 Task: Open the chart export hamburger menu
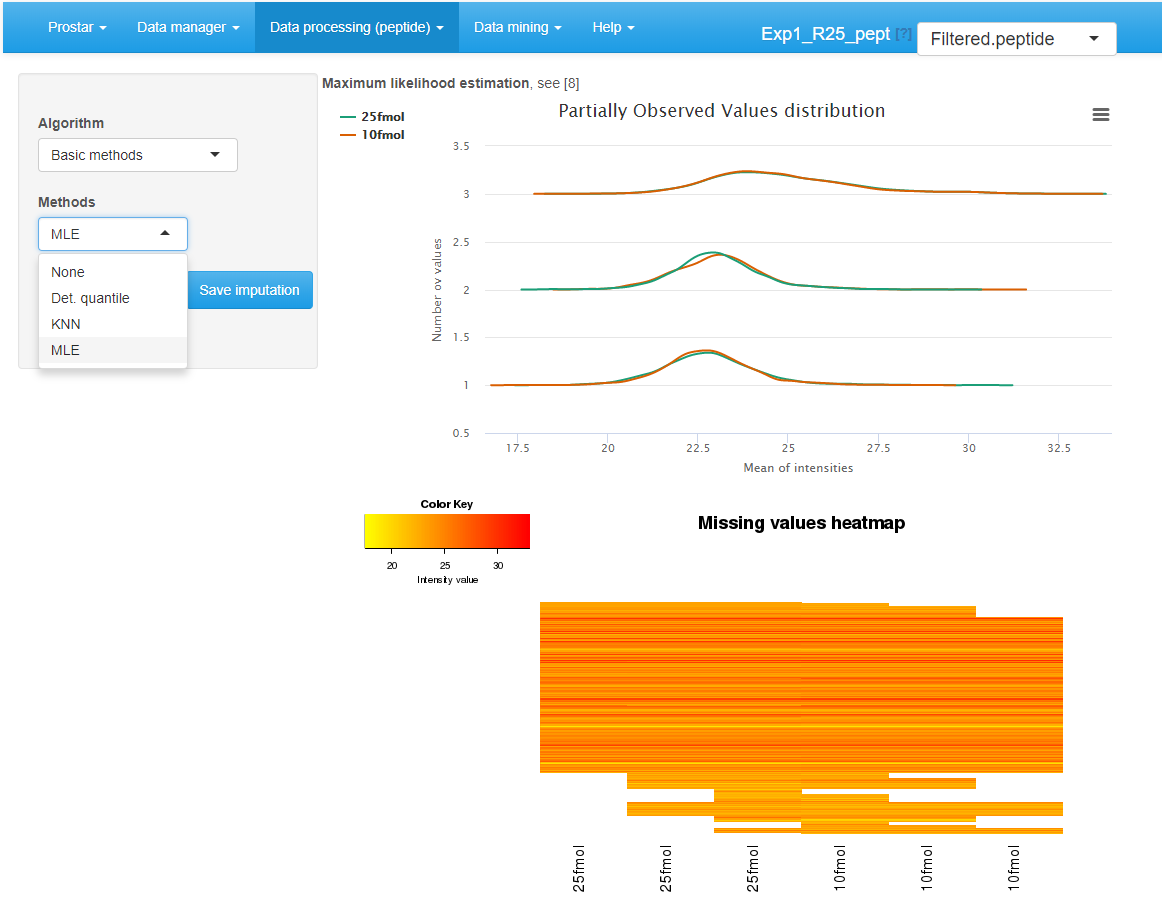point(1101,115)
